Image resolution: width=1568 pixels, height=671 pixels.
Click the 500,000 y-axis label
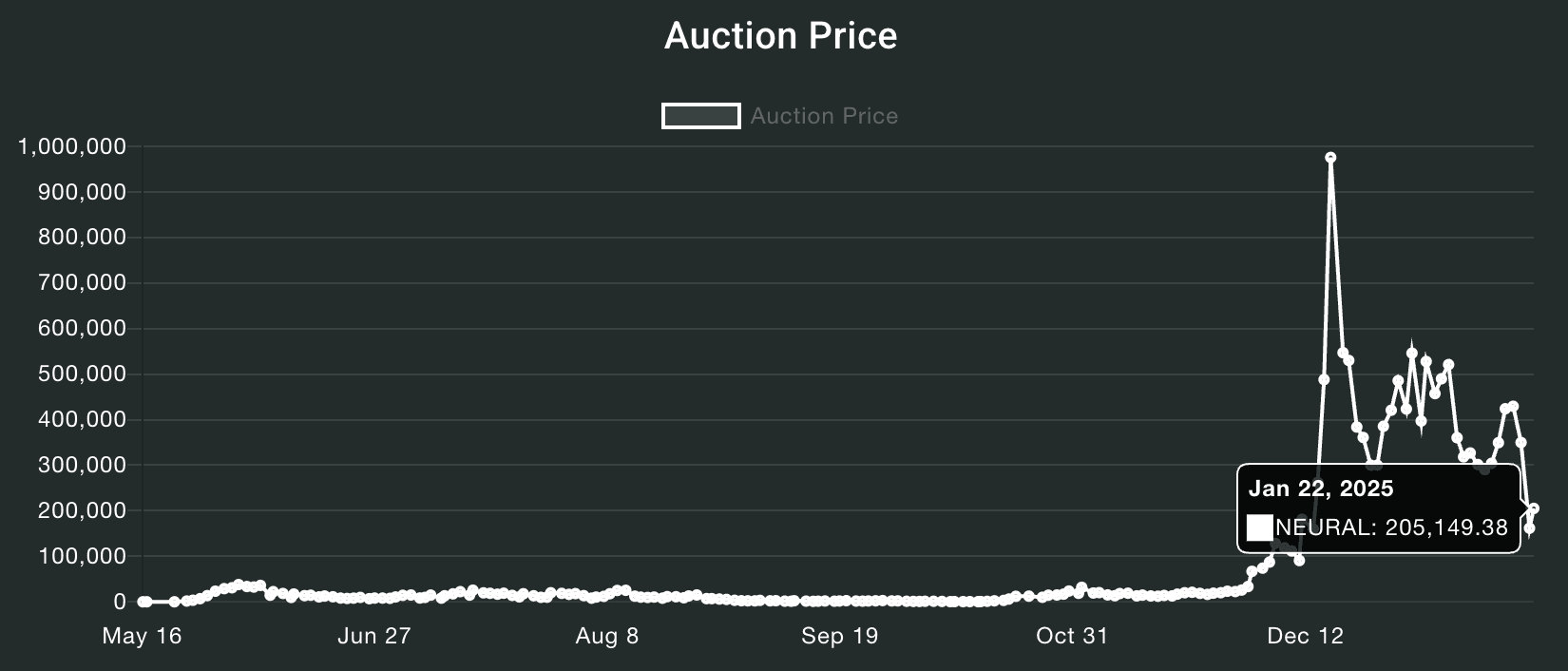(x=82, y=374)
